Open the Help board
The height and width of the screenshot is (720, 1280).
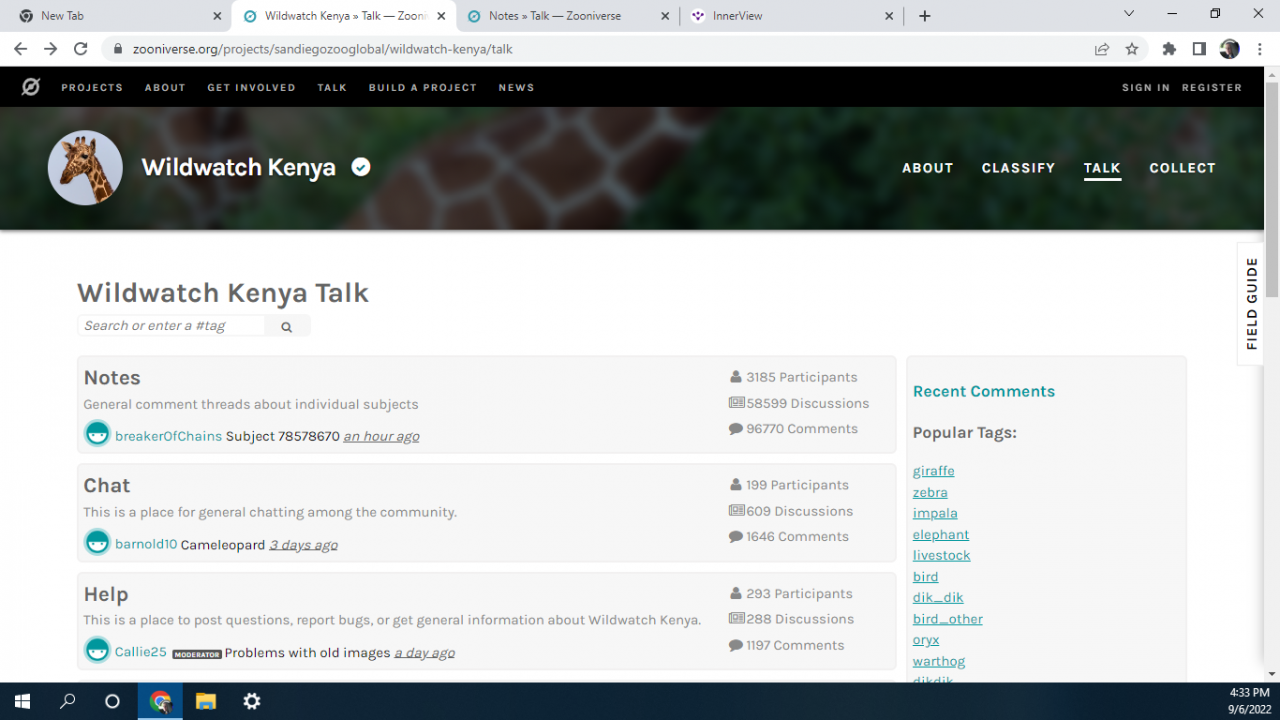[x=106, y=595]
